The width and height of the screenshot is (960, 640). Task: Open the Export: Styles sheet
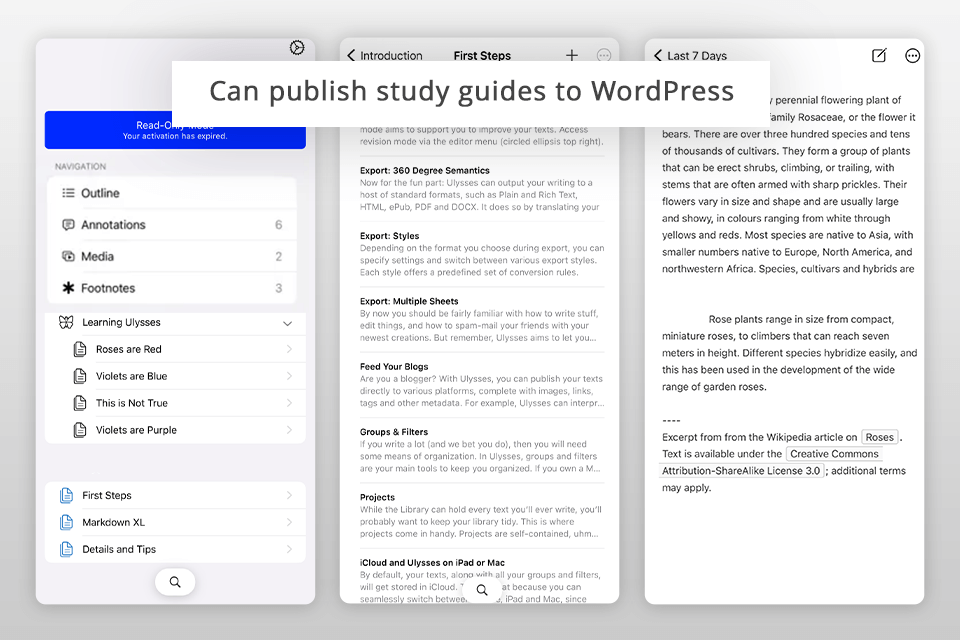(x=482, y=254)
